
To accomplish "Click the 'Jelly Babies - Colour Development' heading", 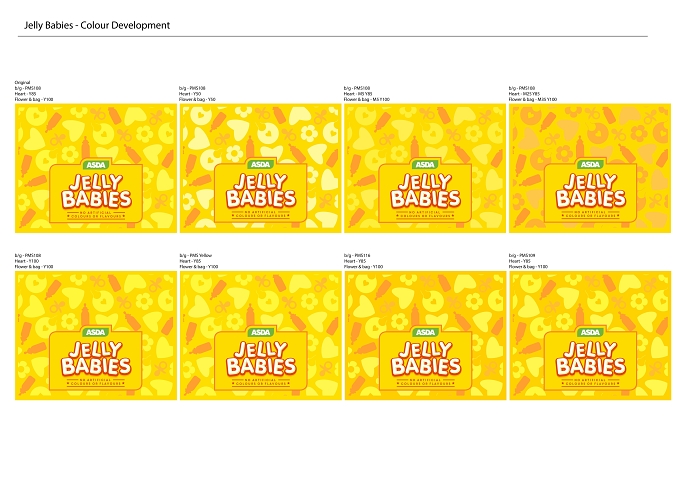I will (x=97, y=25).
